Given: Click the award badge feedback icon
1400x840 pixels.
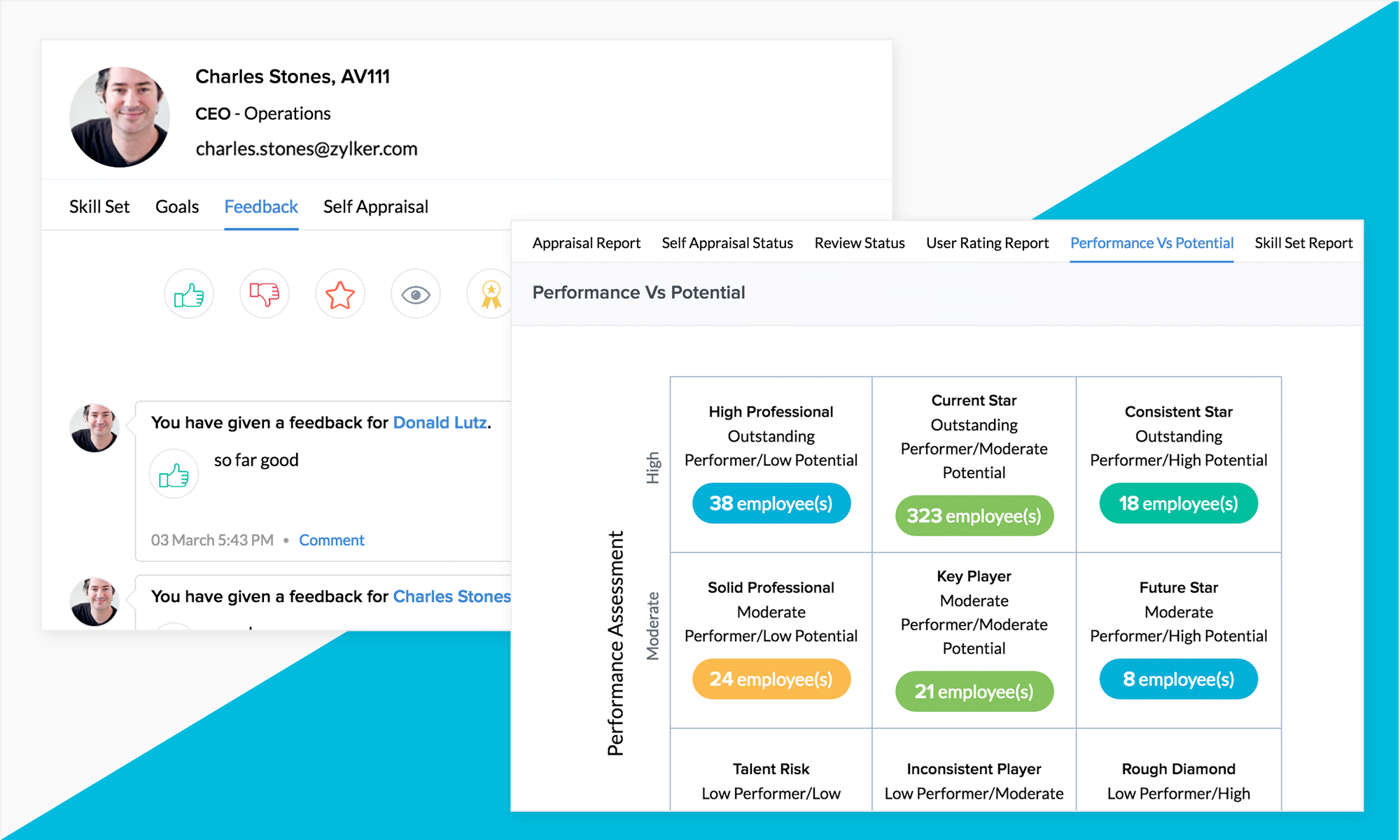Looking at the screenshot, I should point(491,294).
